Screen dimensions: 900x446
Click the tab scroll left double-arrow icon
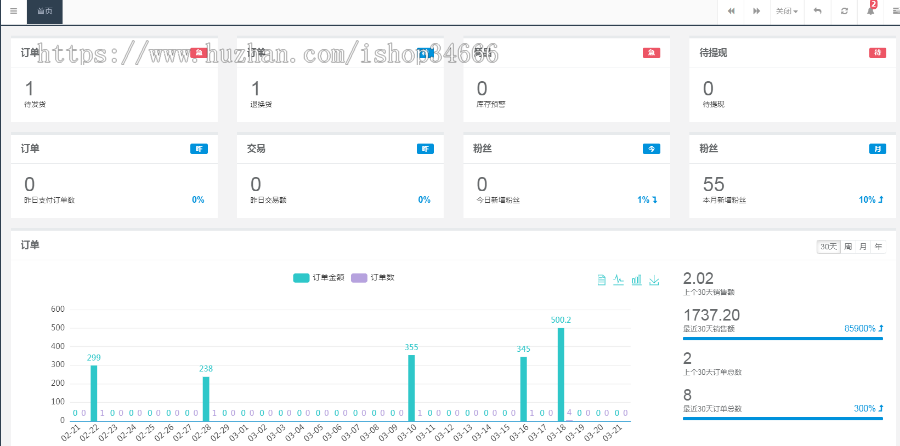731,11
